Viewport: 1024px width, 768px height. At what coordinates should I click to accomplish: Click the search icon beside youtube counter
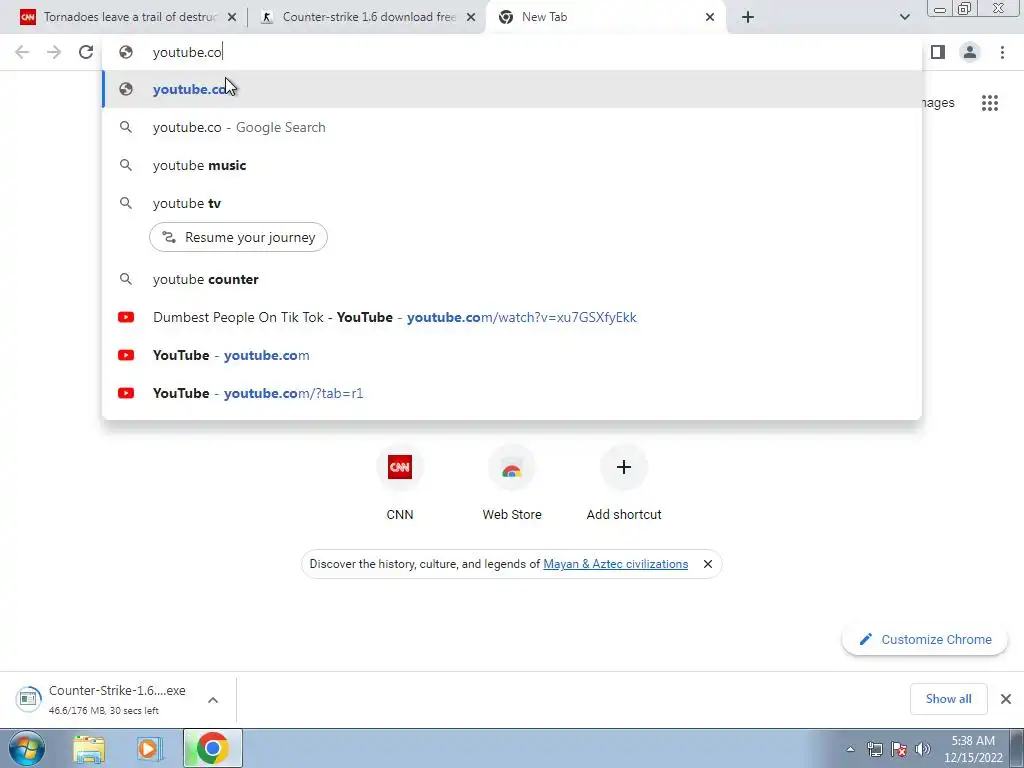(x=126, y=279)
